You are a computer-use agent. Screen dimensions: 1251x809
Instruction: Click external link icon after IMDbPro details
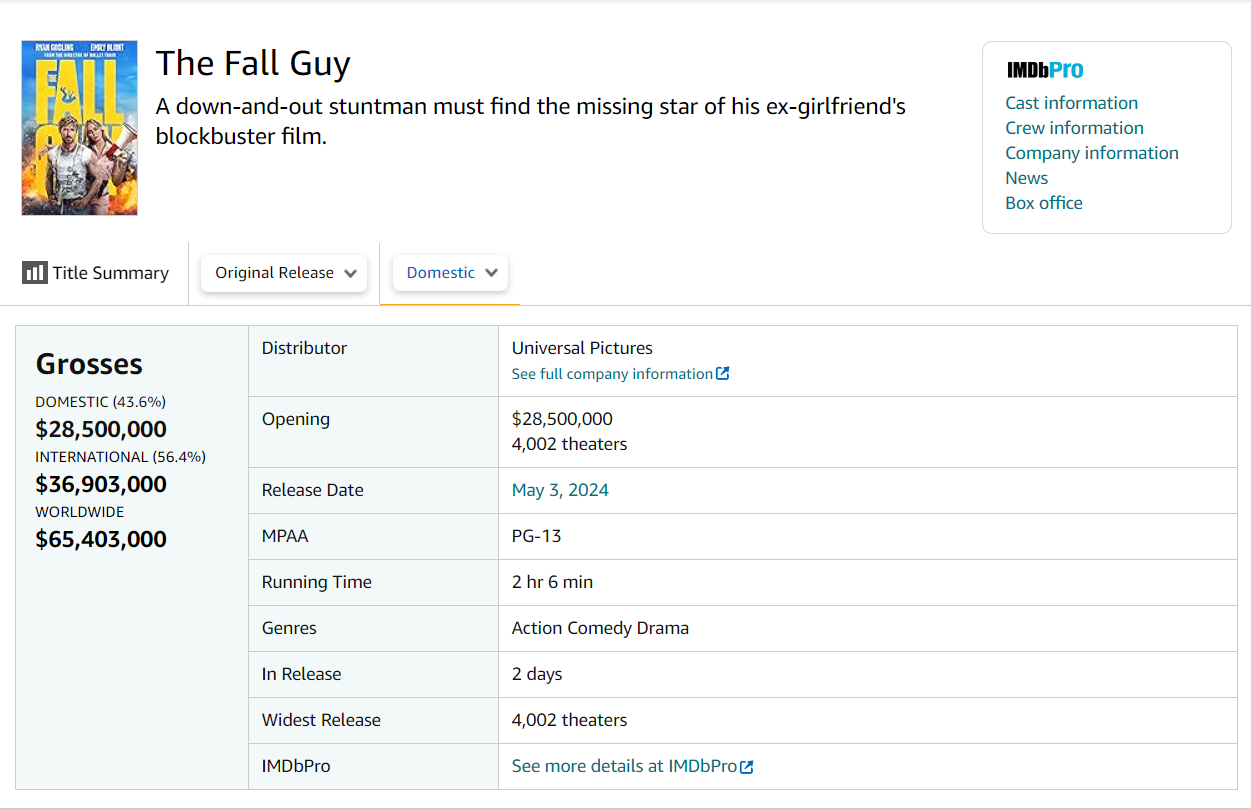pos(747,767)
